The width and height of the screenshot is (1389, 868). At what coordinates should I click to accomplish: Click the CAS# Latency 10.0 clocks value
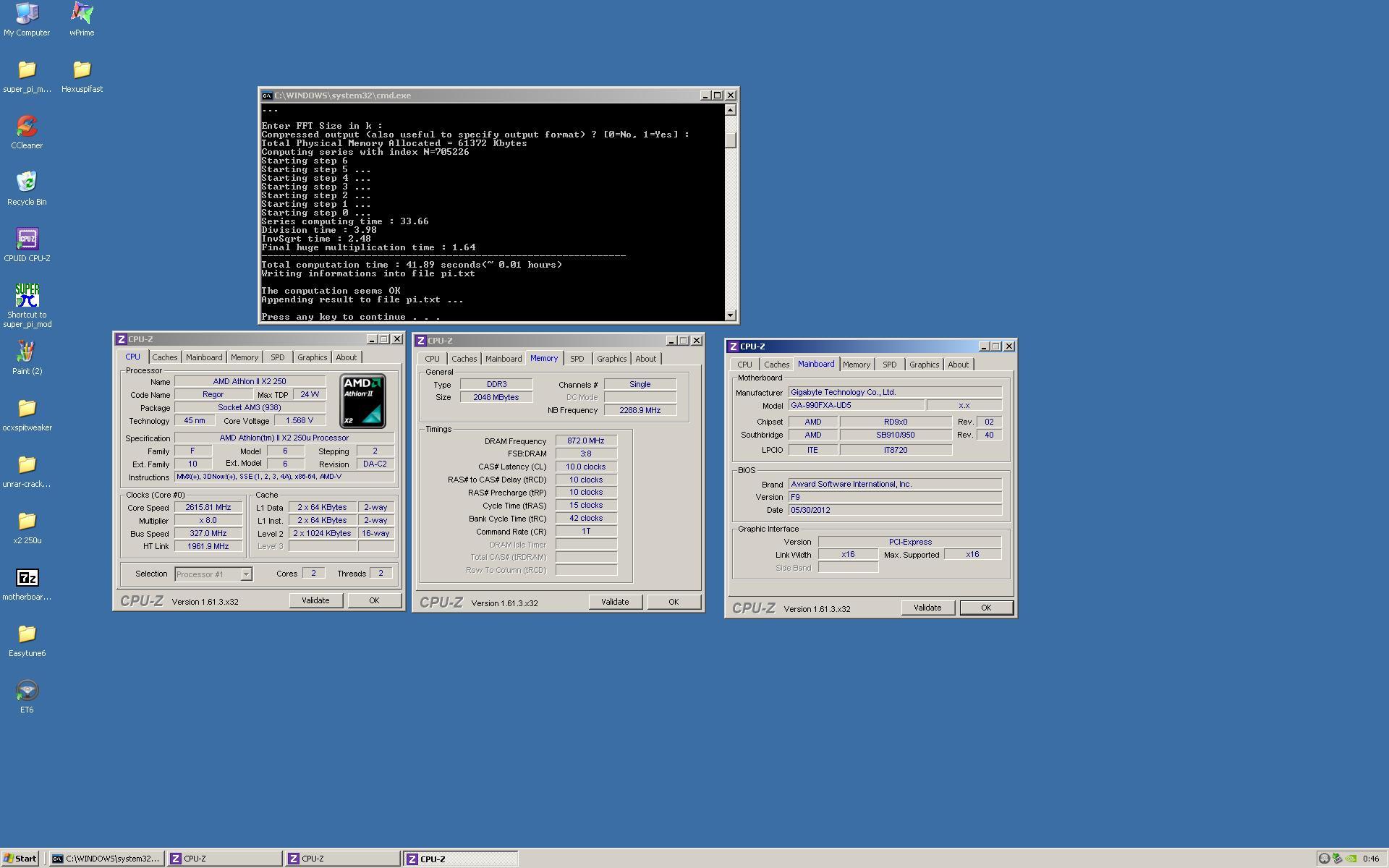[x=586, y=467]
